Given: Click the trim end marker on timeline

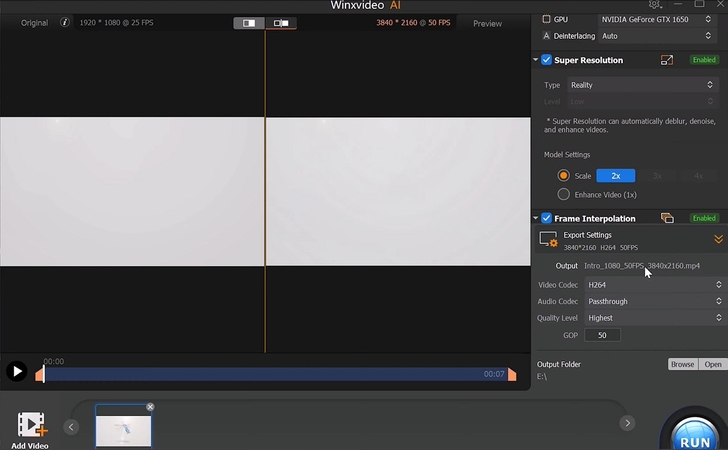Looking at the screenshot, I should [x=512, y=374].
